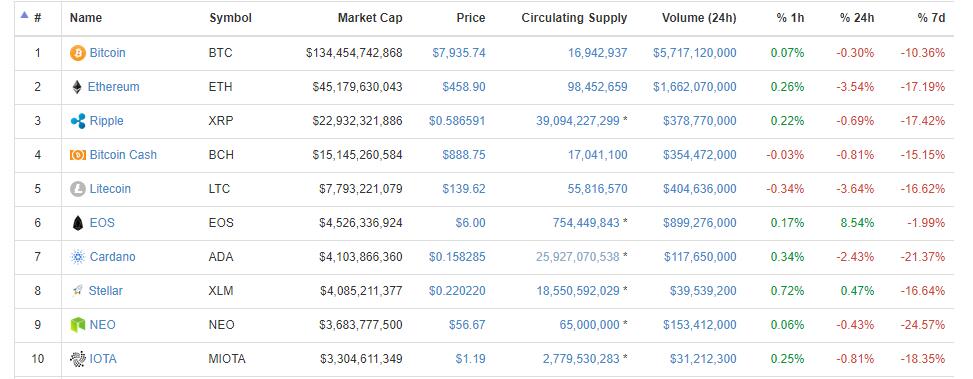Click the Bitcoin Cash logo icon

[78, 155]
